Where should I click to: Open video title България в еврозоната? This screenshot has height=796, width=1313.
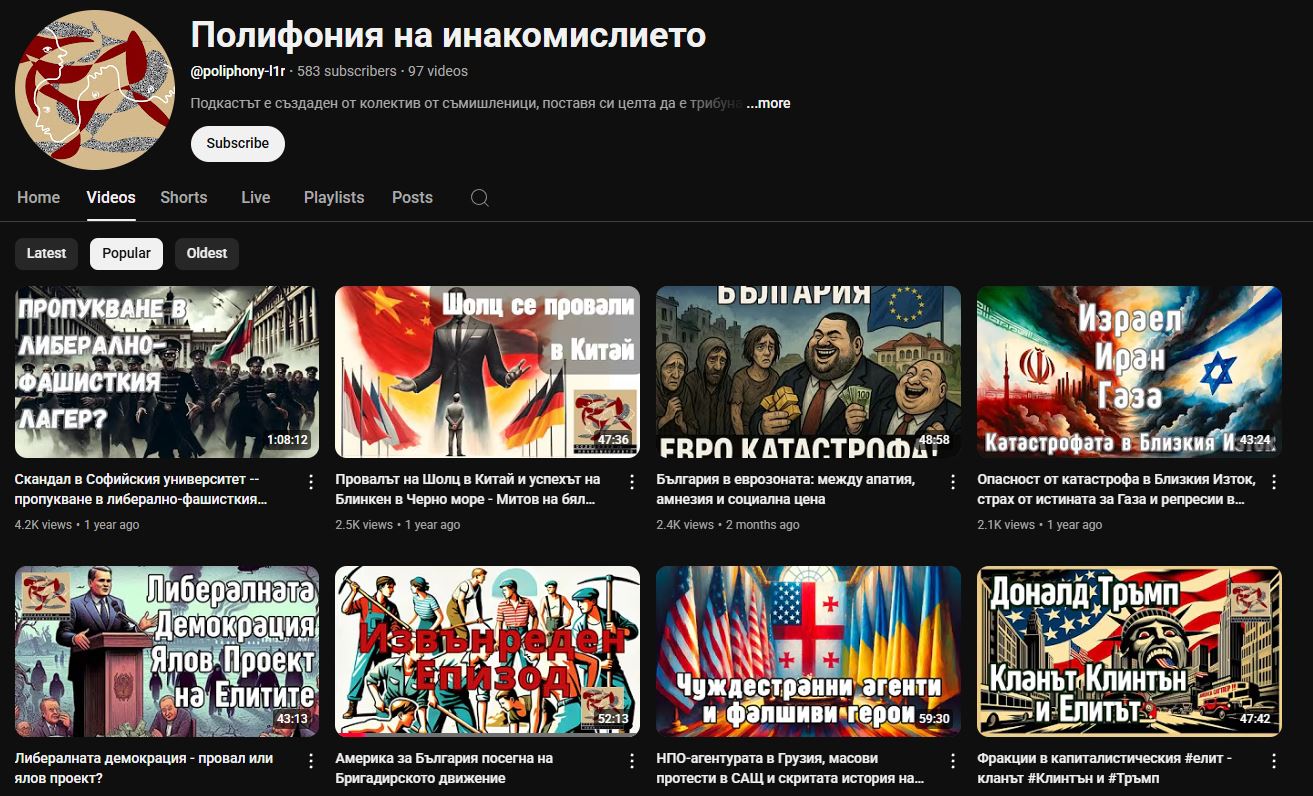click(785, 489)
